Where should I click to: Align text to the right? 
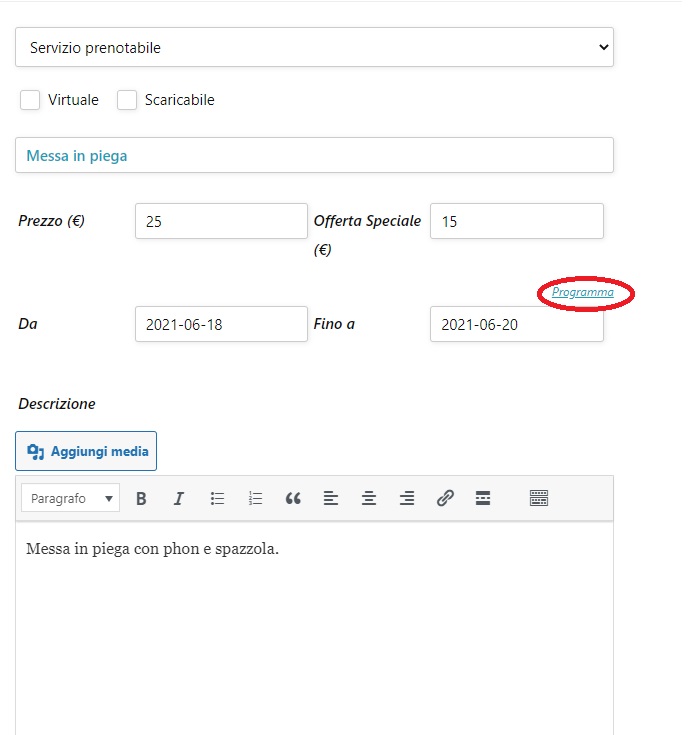(x=407, y=498)
